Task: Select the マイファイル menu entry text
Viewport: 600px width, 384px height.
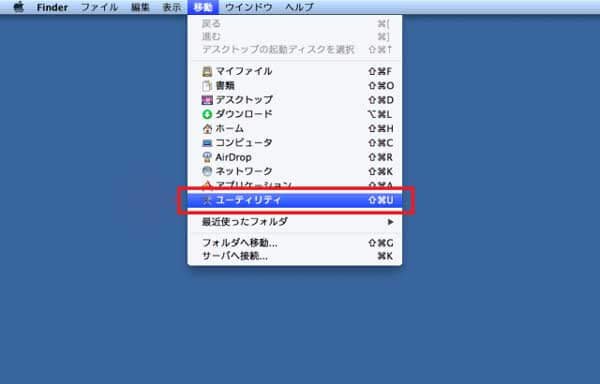Action: point(244,71)
